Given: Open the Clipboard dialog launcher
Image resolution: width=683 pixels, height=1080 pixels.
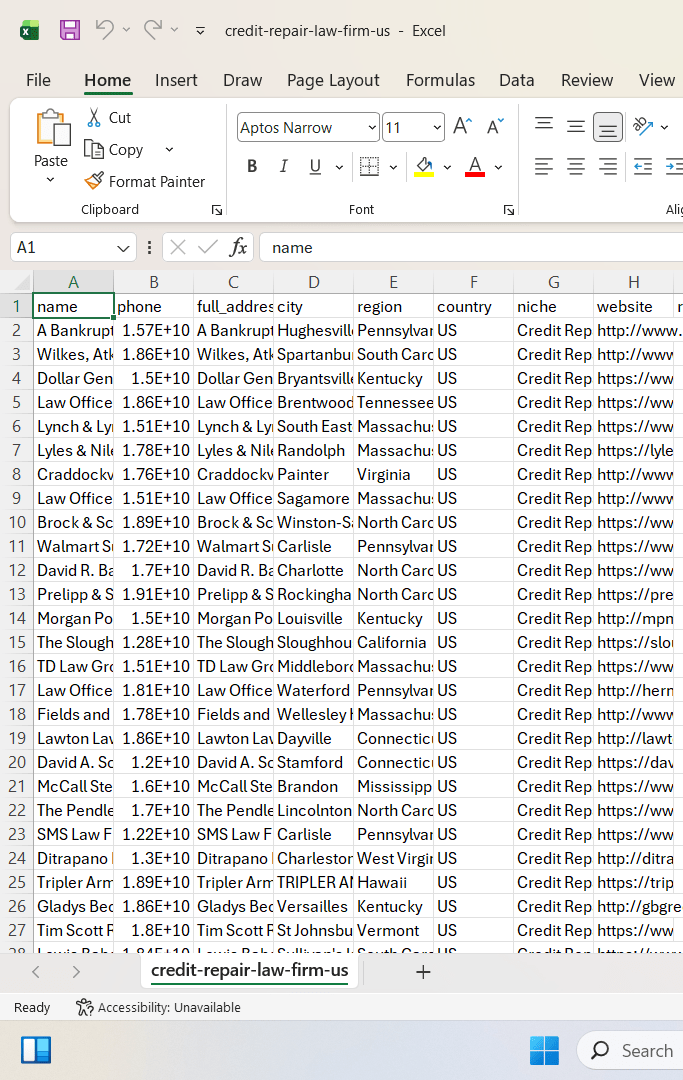Looking at the screenshot, I should tap(217, 210).
